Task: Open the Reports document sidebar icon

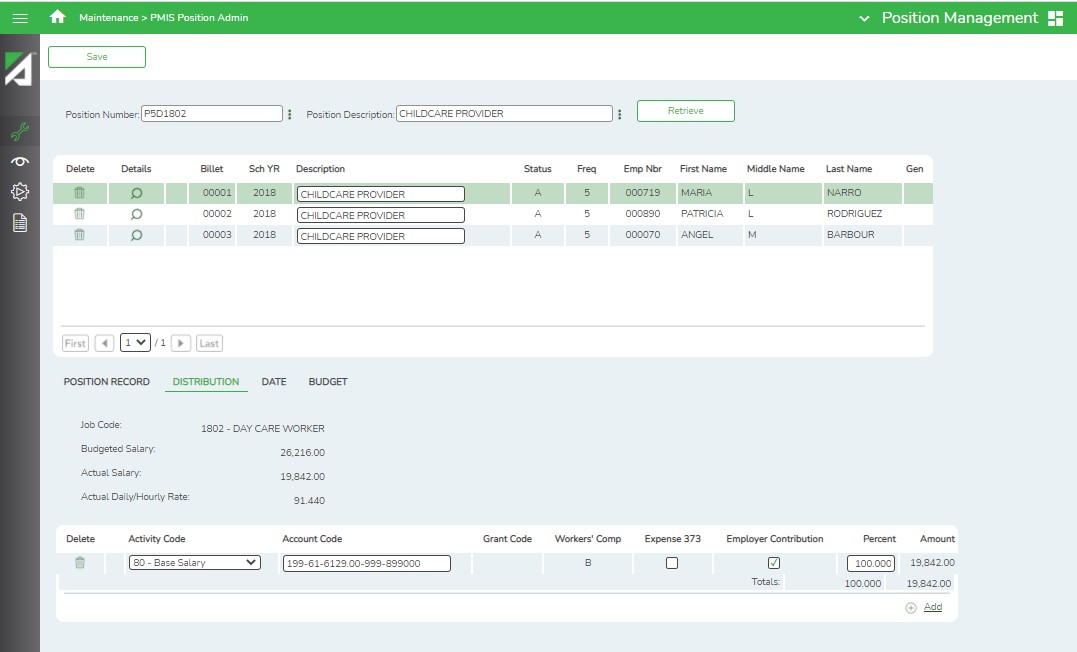Action: pos(19,223)
